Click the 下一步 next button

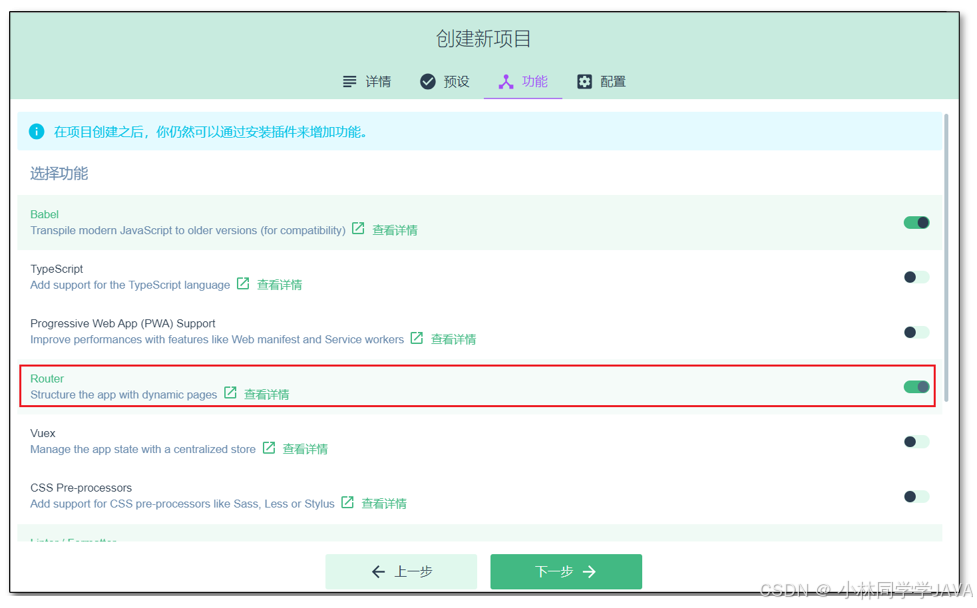click(x=566, y=571)
